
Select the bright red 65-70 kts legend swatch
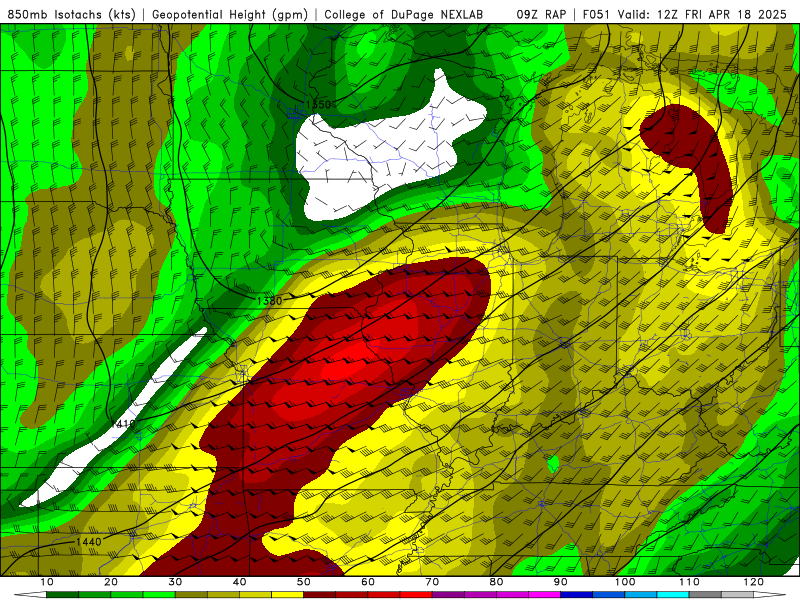click(416, 595)
